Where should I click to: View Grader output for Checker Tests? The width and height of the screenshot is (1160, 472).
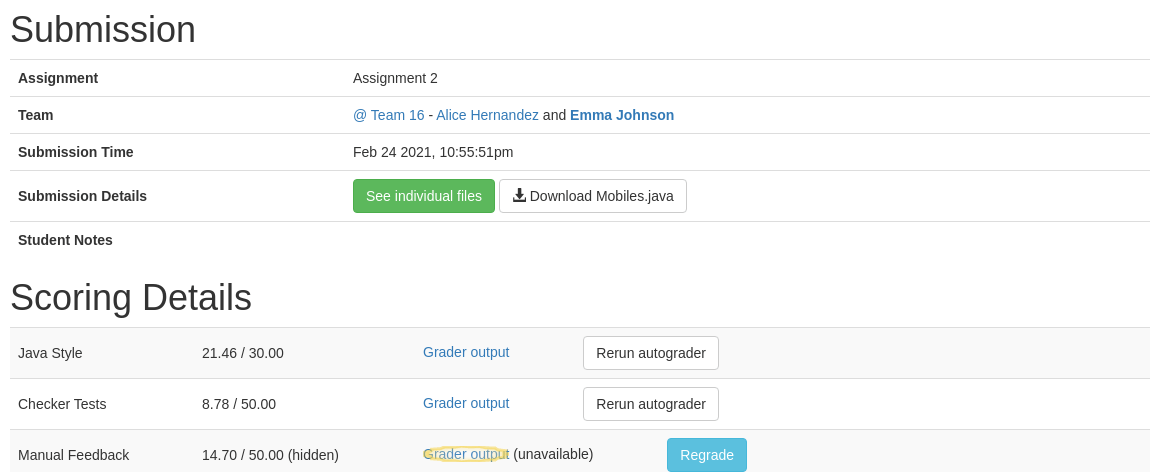click(x=466, y=403)
